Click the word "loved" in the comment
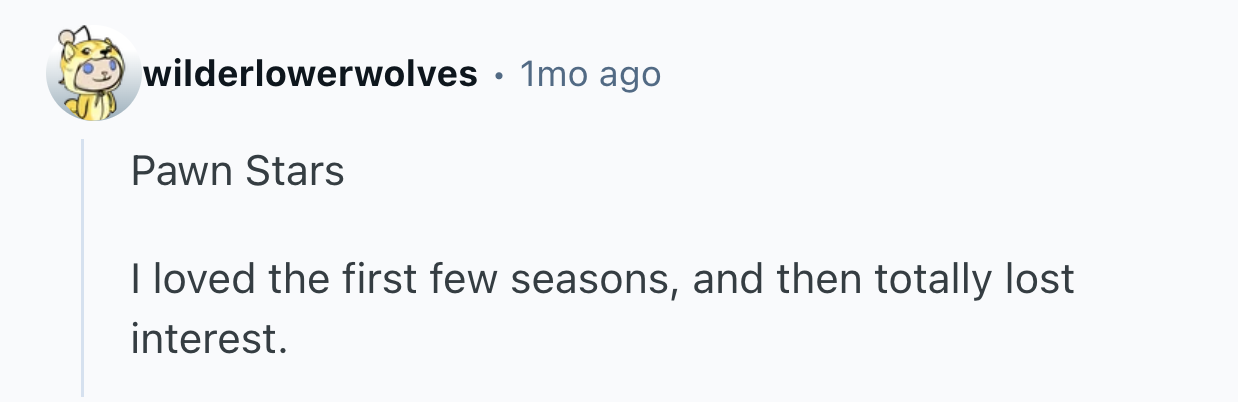1238x402 pixels. [x=199, y=279]
